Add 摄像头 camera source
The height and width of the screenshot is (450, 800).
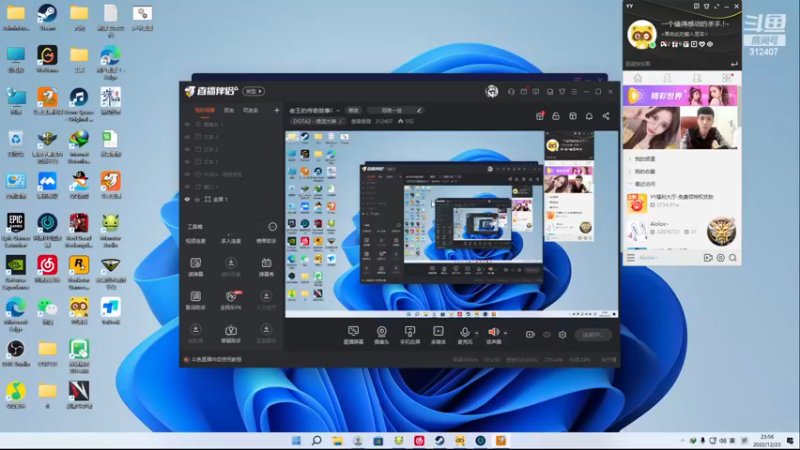tap(382, 335)
